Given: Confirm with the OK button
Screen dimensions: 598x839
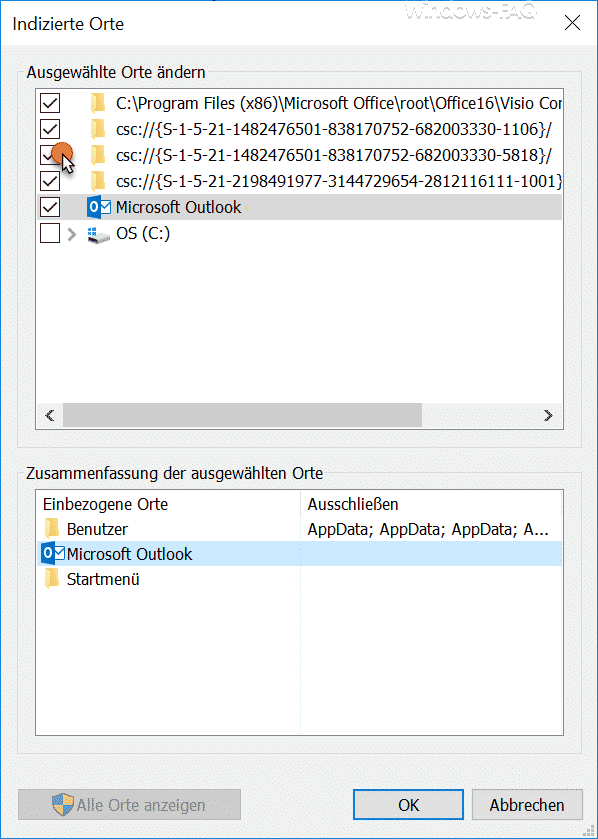Looking at the screenshot, I should (409, 805).
